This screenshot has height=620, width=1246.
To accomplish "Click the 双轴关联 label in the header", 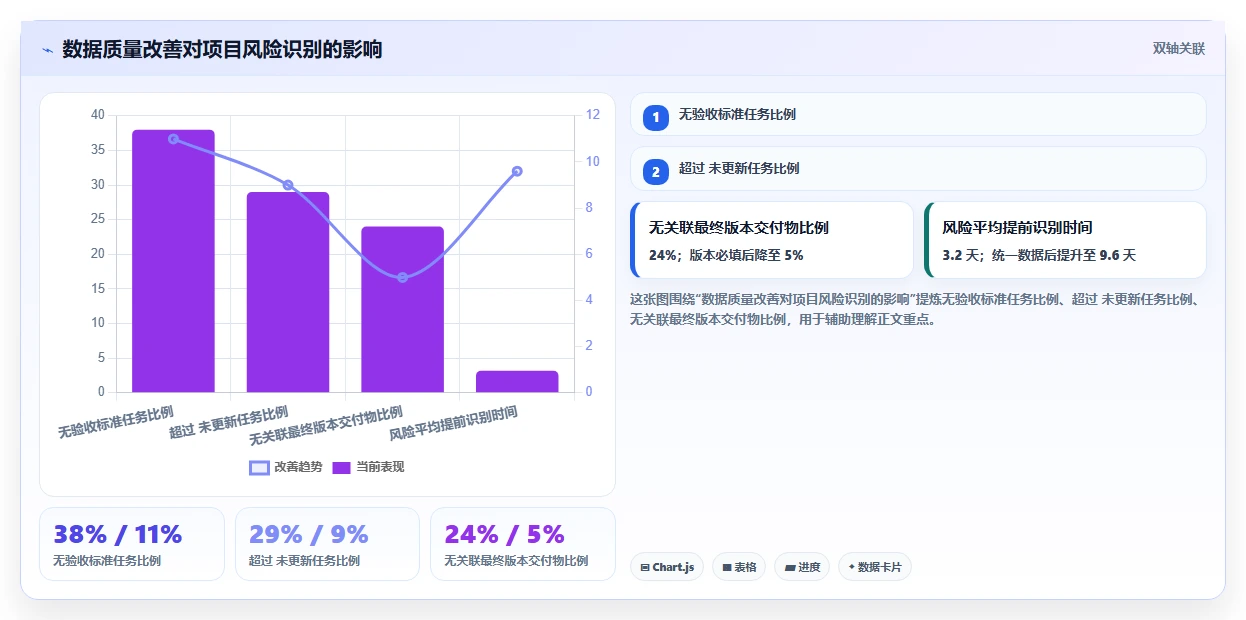I will click(x=1179, y=48).
